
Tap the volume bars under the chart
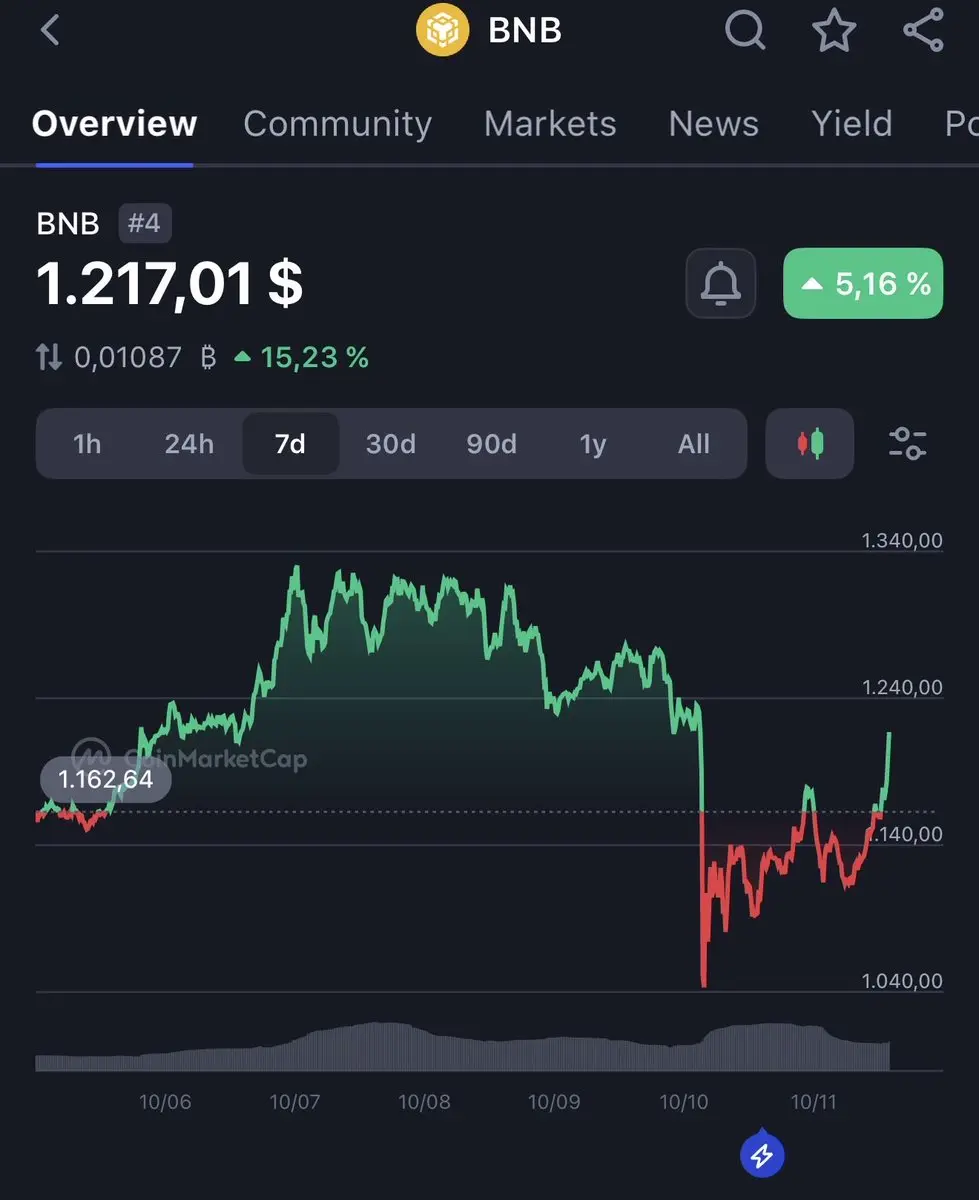tap(462, 1046)
